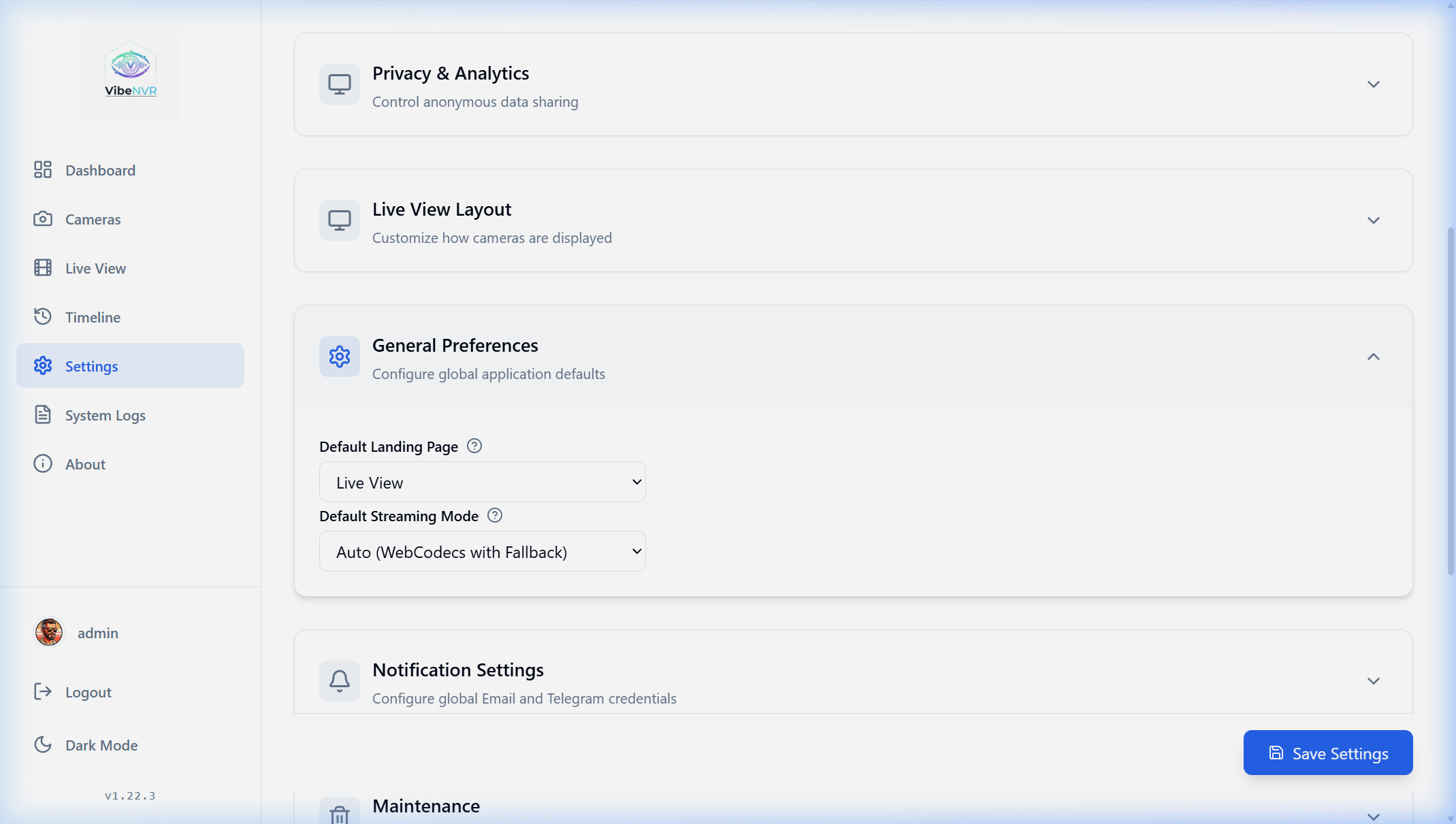Image resolution: width=1456 pixels, height=824 pixels.
Task: Collapse the General Preferences section
Action: pyautogui.click(x=1374, y=357)
